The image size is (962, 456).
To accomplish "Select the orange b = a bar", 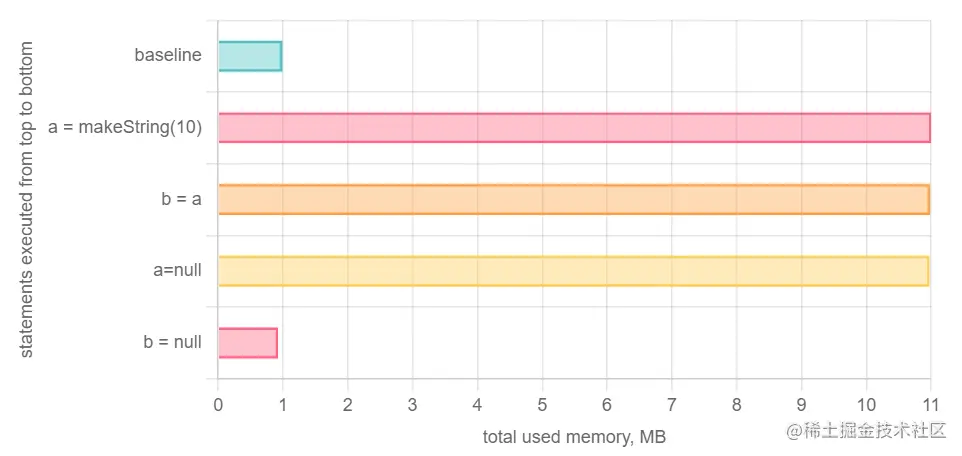I will point(574,199).
